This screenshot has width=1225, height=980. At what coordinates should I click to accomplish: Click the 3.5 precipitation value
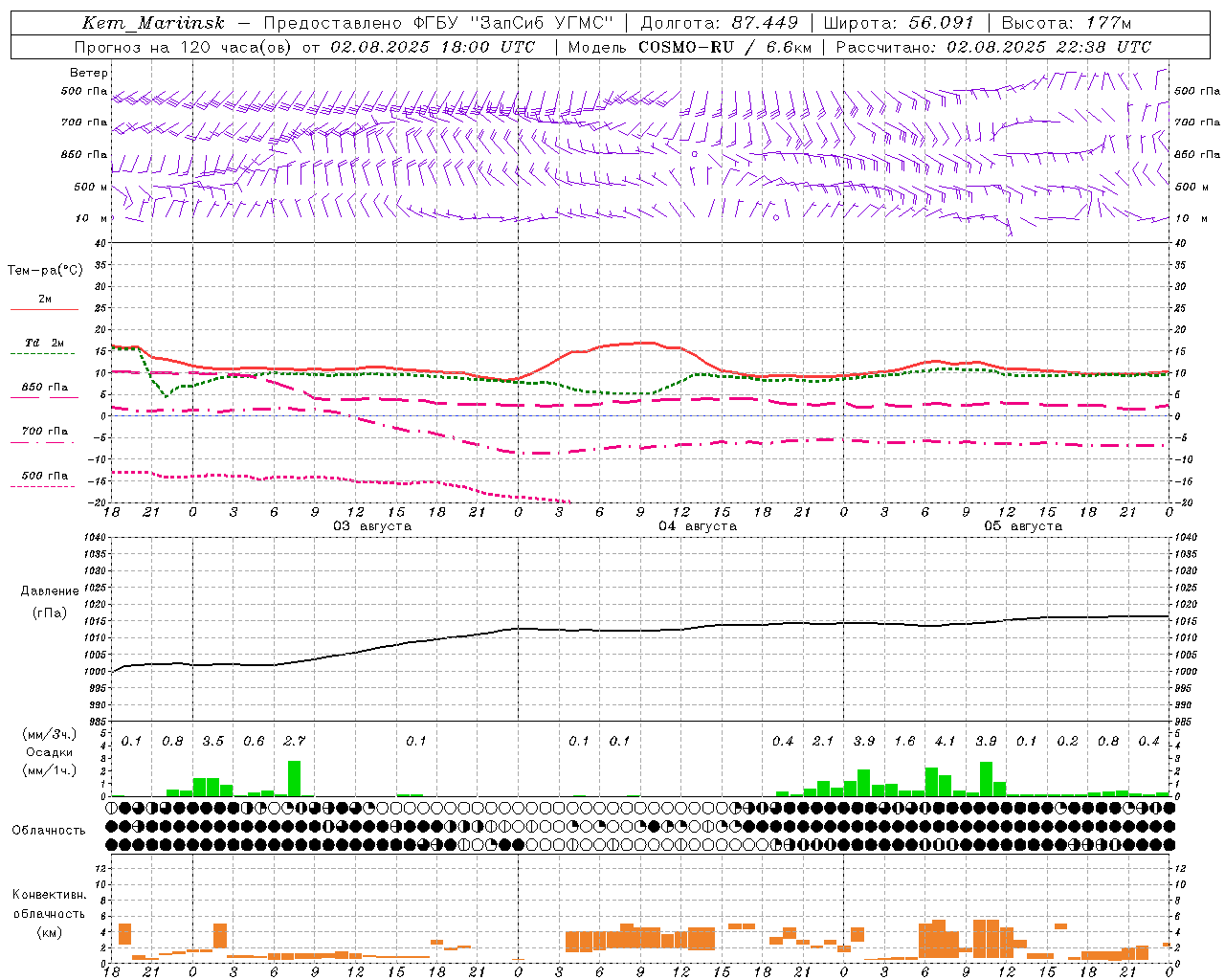[x=212, y=741]
